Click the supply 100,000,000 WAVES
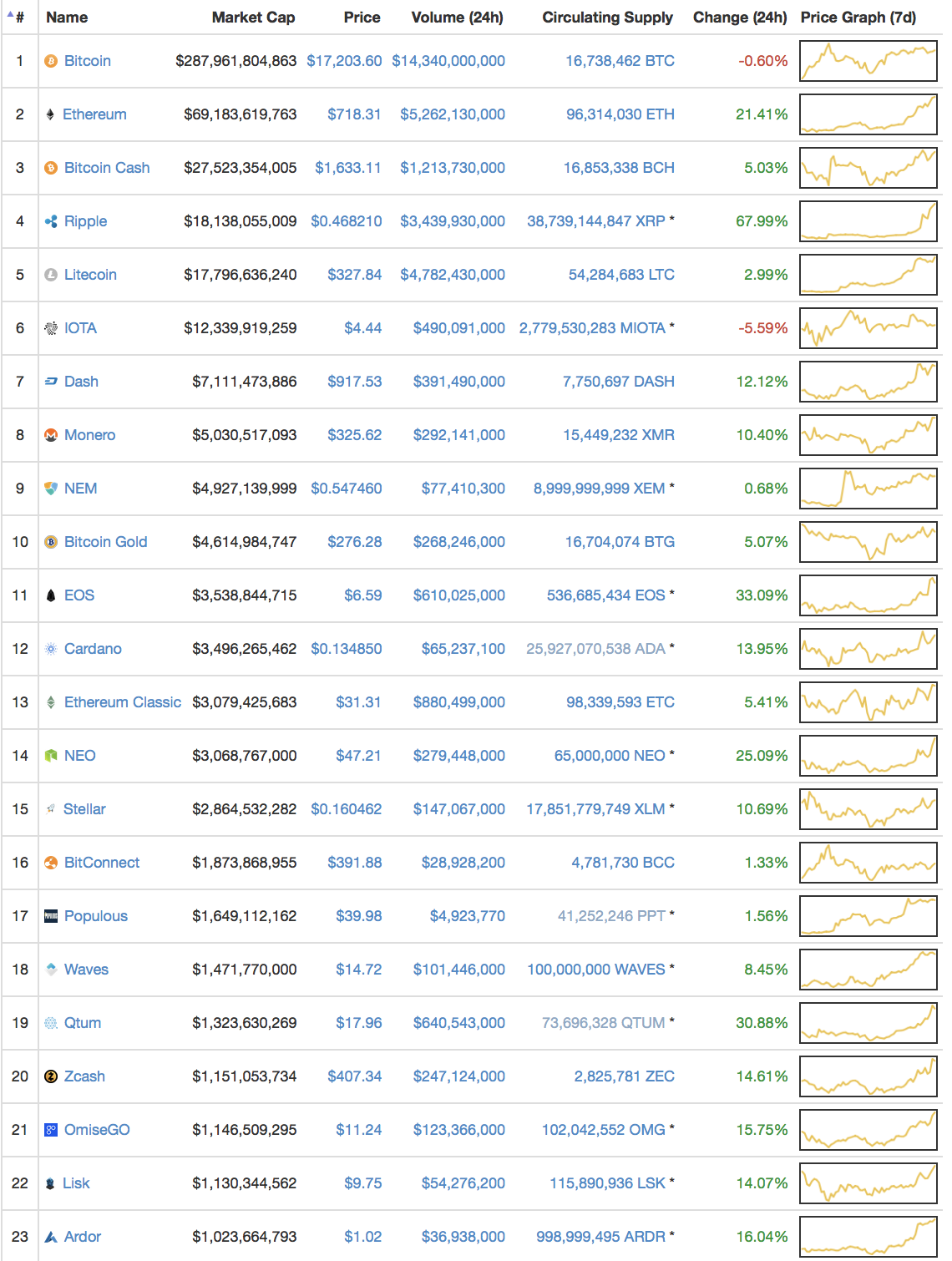This screenshot has height=1261, width=952. [596, 970]
